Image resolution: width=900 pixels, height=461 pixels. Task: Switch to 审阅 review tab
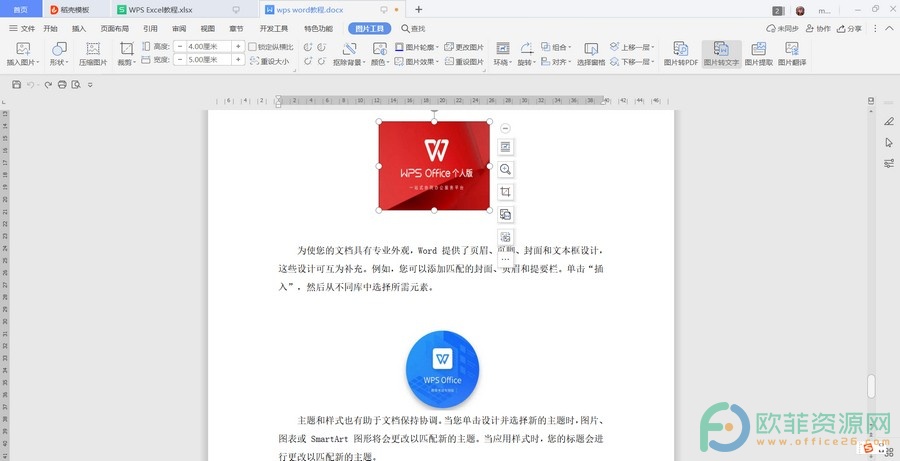(179, 28)
